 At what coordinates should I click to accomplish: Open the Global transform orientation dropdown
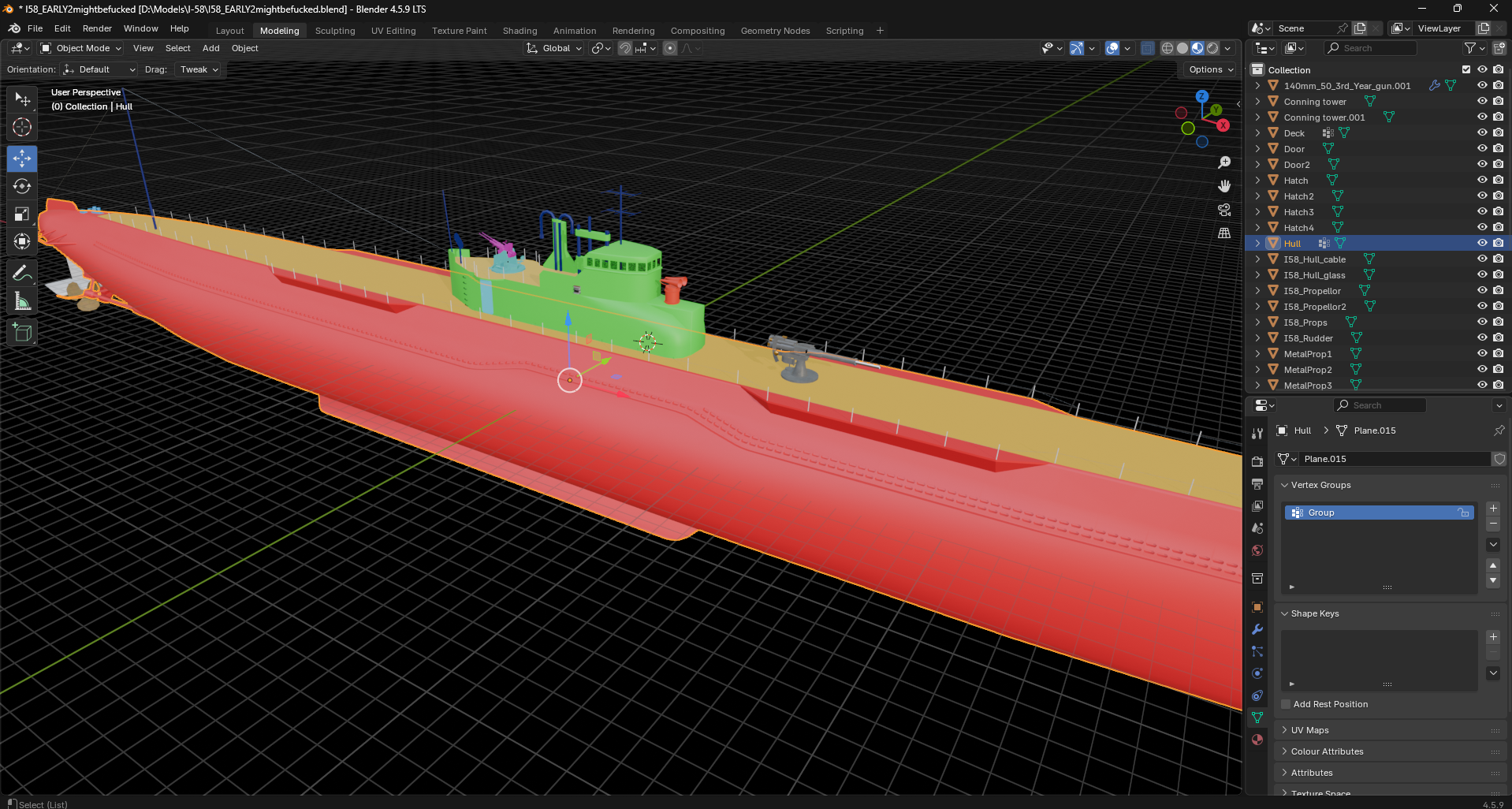tap(554, 48)
